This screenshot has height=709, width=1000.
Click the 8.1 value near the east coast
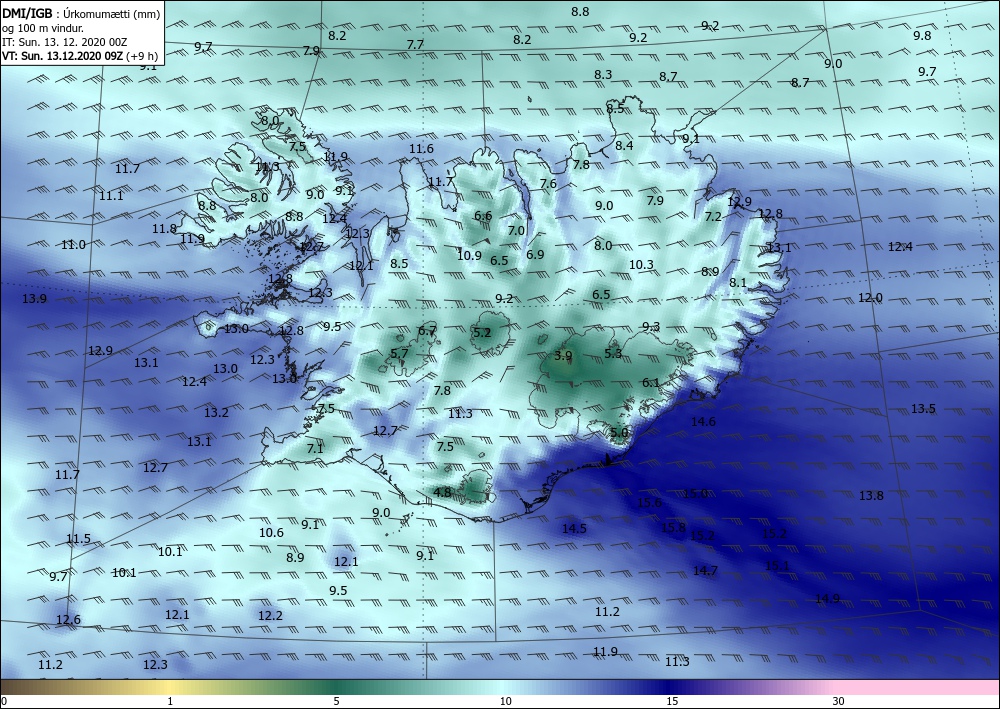pos(738,282)
